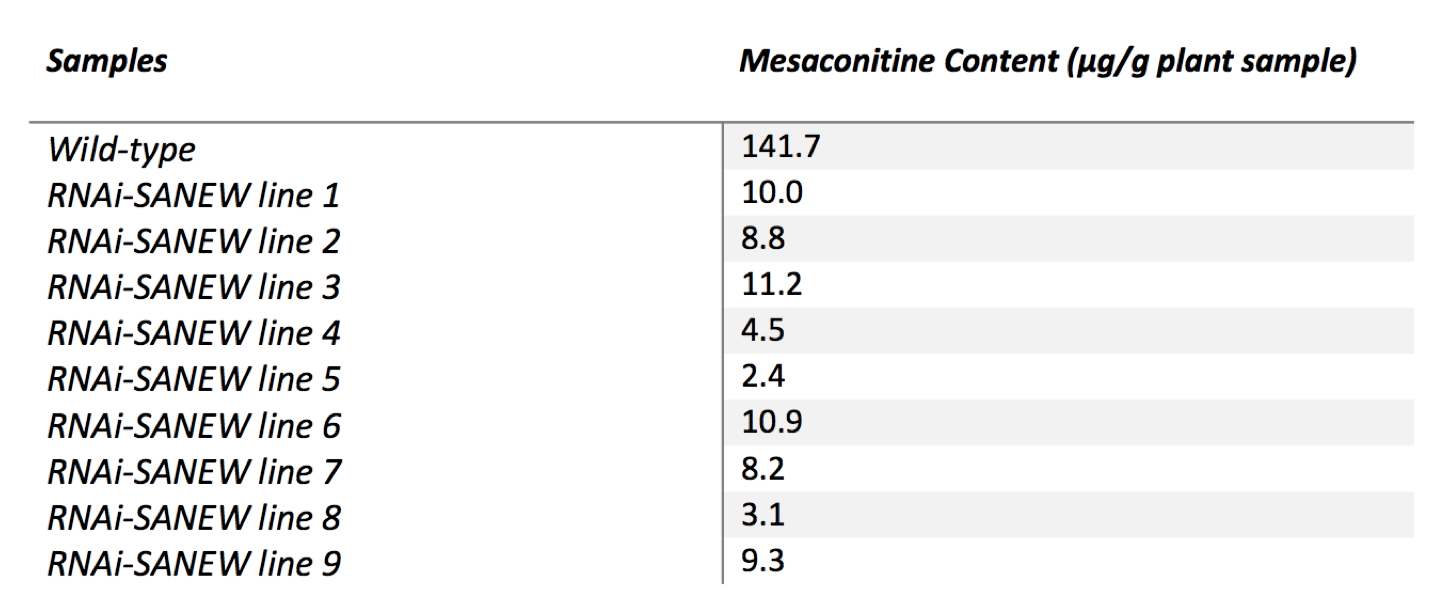
Task: Select RNAi-SANEW line 5 label
Action: pyautogui.click(x=193, y=380)
